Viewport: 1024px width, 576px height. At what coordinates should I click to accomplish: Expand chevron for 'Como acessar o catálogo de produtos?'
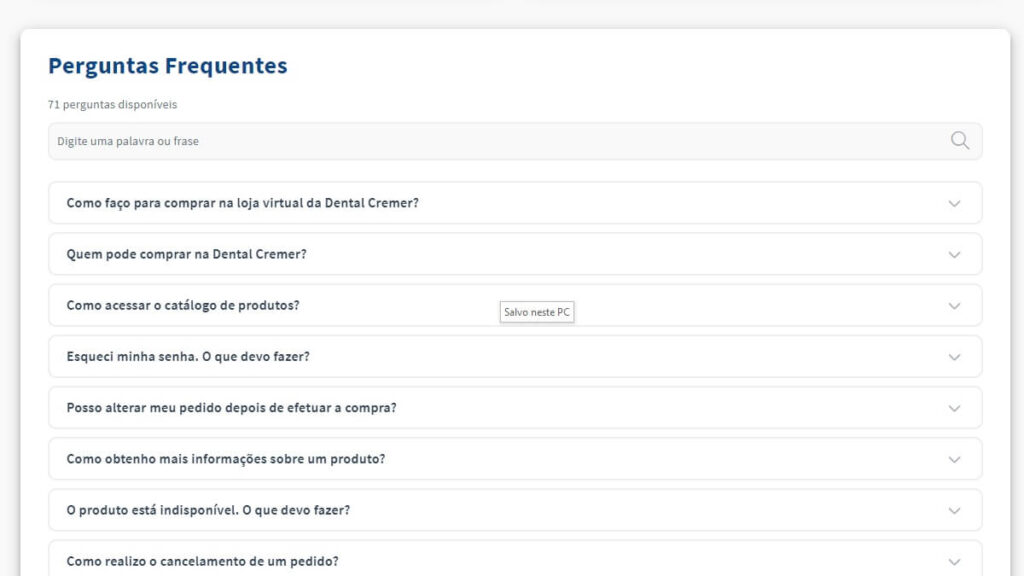(x=954, y=306)
